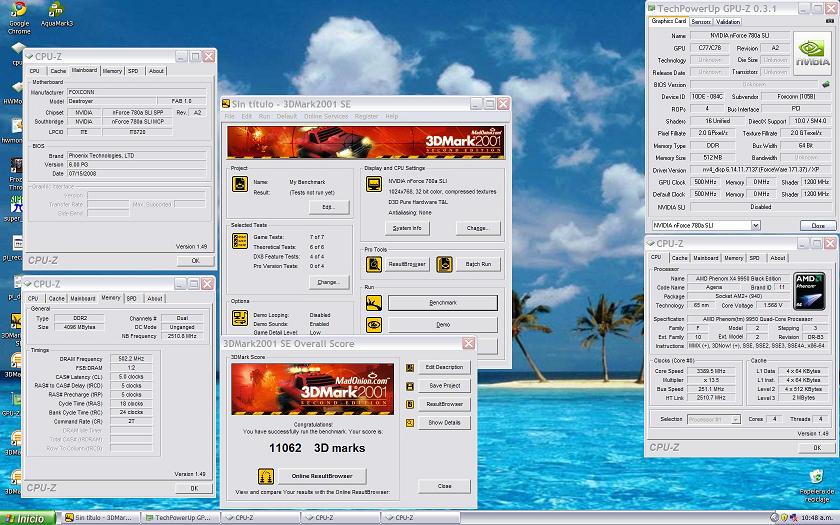Switch to Sensors tab in GPU-Z
Screen dimensions: 840x525
701,21
